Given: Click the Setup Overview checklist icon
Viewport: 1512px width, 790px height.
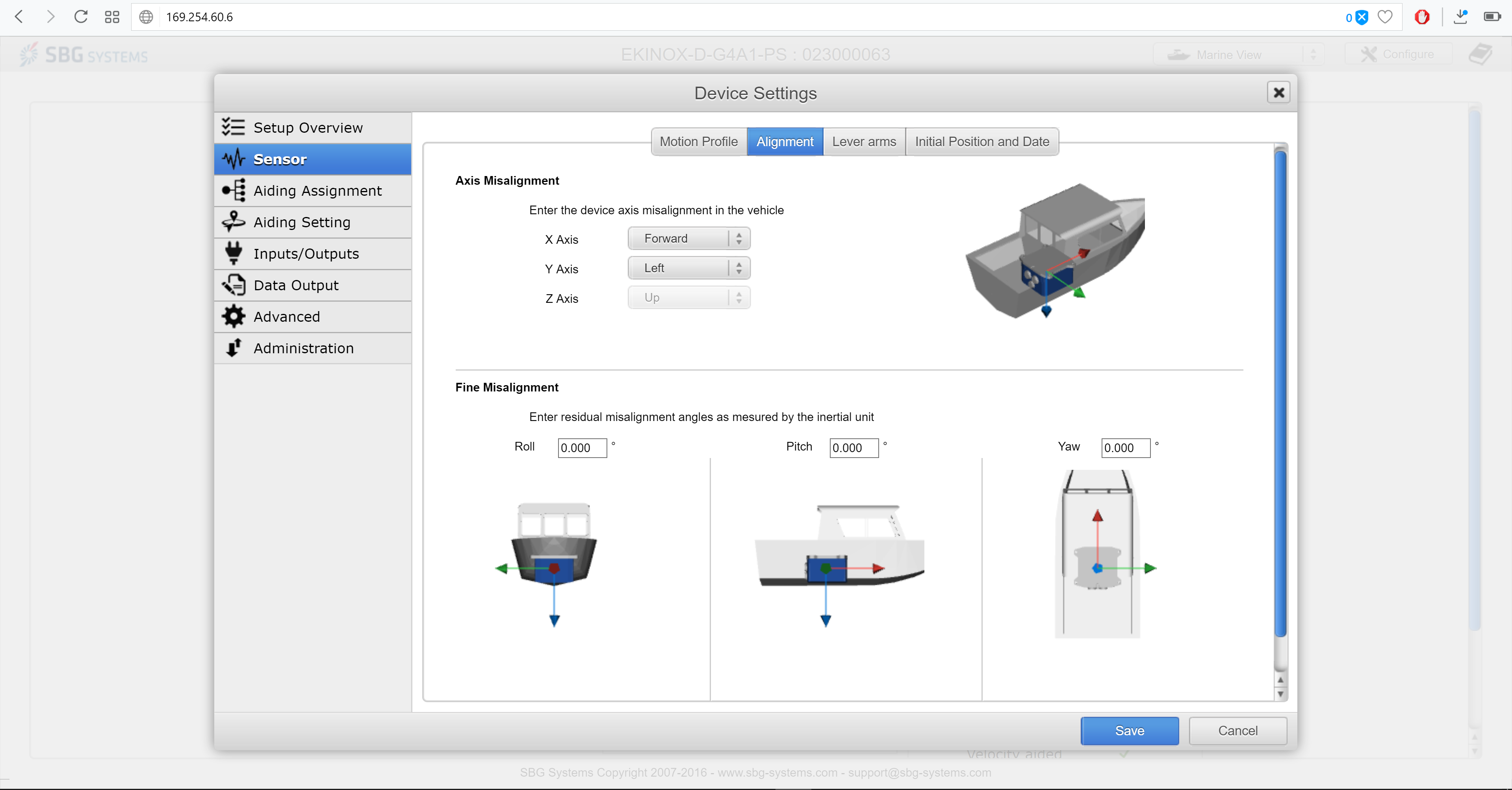Looking at the screenshot, I should [233, 127].
